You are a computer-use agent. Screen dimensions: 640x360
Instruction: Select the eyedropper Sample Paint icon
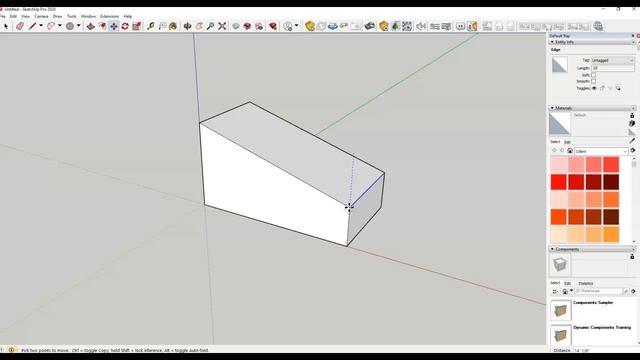[x=632, y=140]
